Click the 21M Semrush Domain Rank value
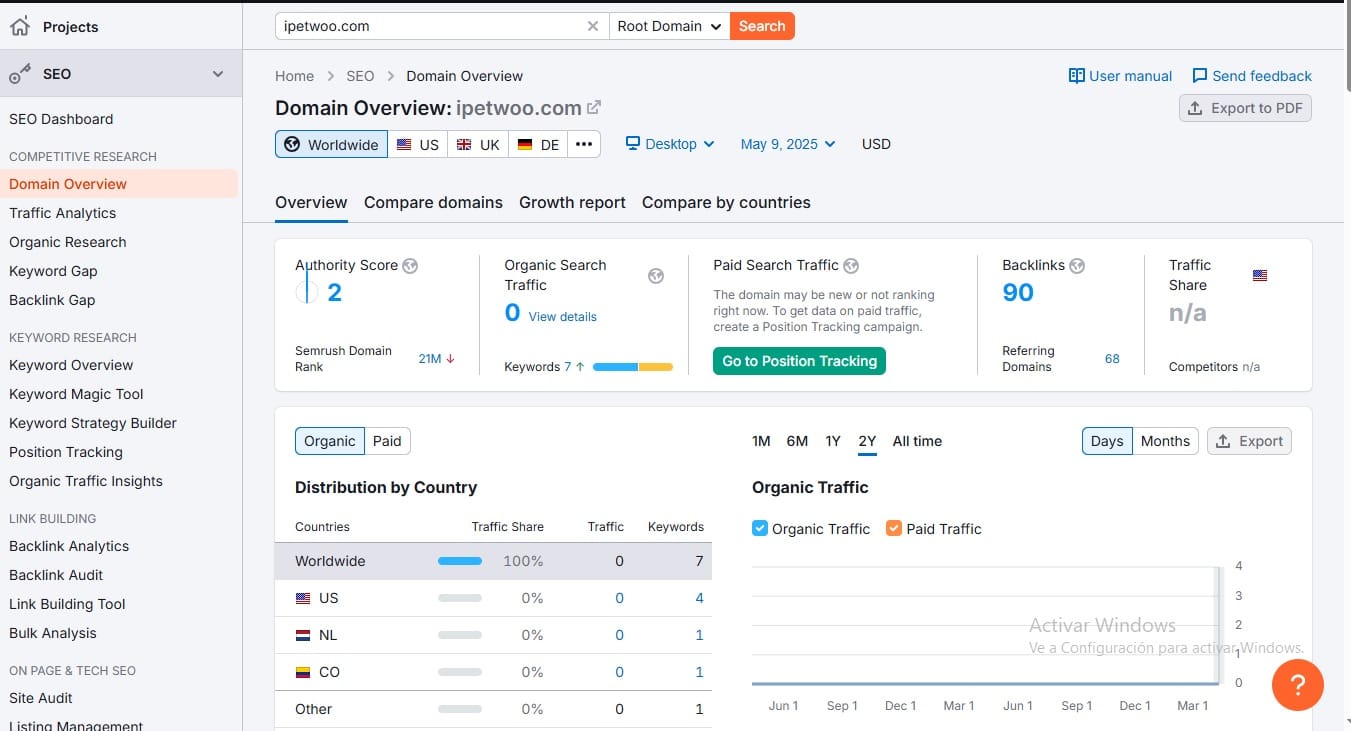The height and width of the screenshot is (731, 1351). tap(430, 359)
